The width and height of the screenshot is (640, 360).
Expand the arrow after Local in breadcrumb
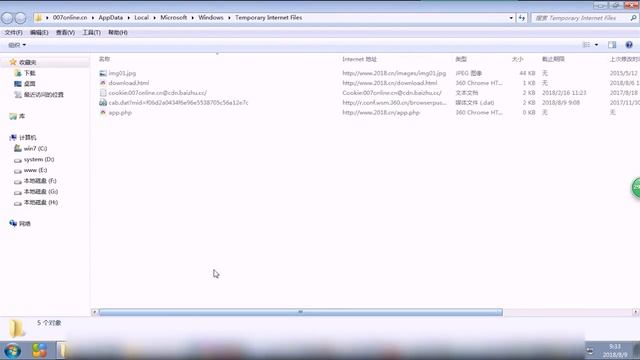point(155,18)
